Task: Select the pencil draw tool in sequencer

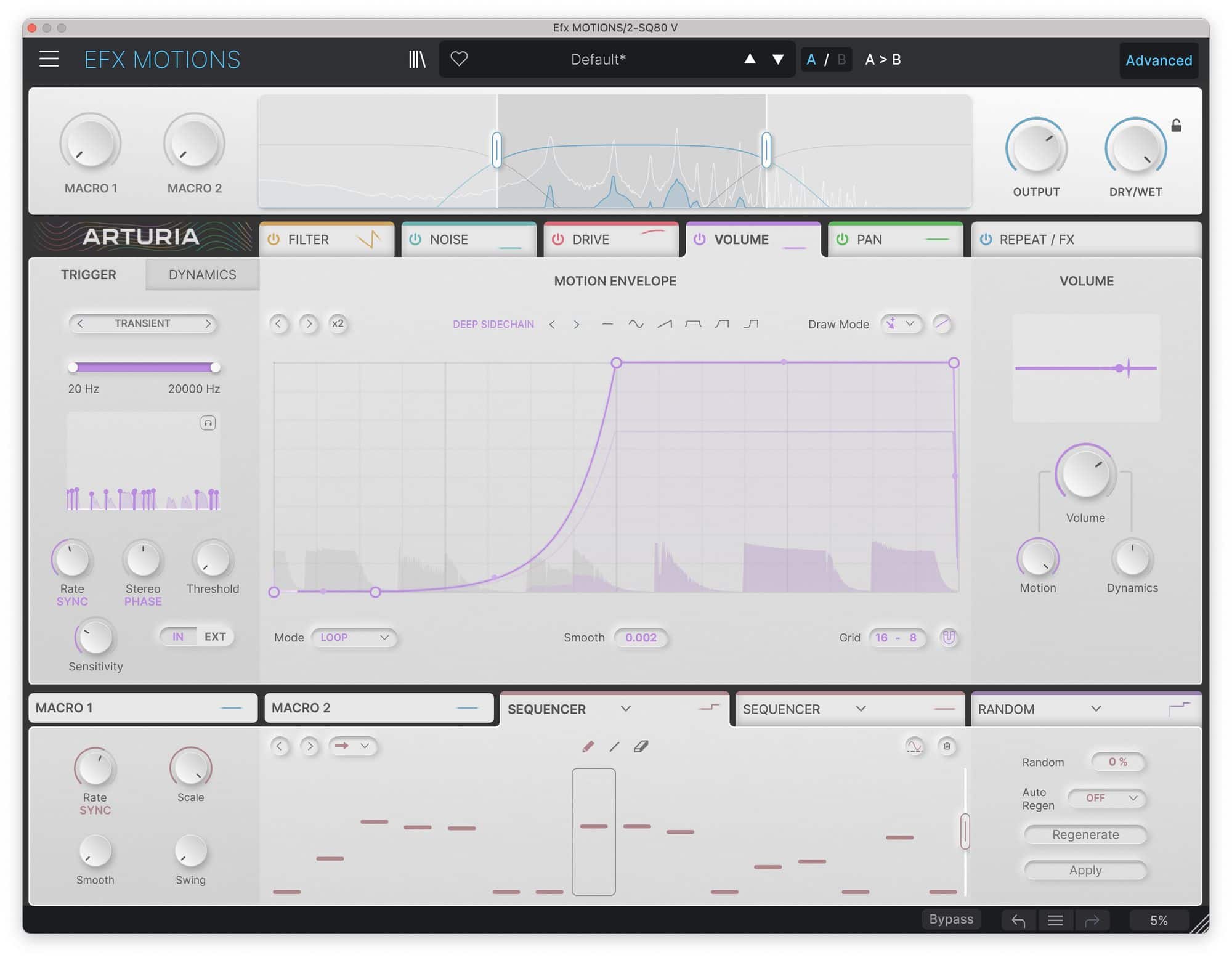Action: coord(588,747)
